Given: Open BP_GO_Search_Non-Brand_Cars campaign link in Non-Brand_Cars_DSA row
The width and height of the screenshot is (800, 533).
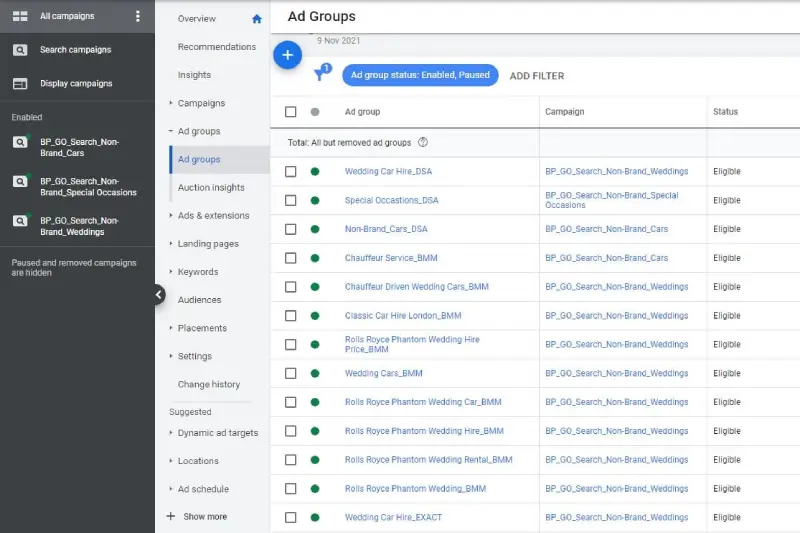Looking at the screenshot, I should click(606, 229).
